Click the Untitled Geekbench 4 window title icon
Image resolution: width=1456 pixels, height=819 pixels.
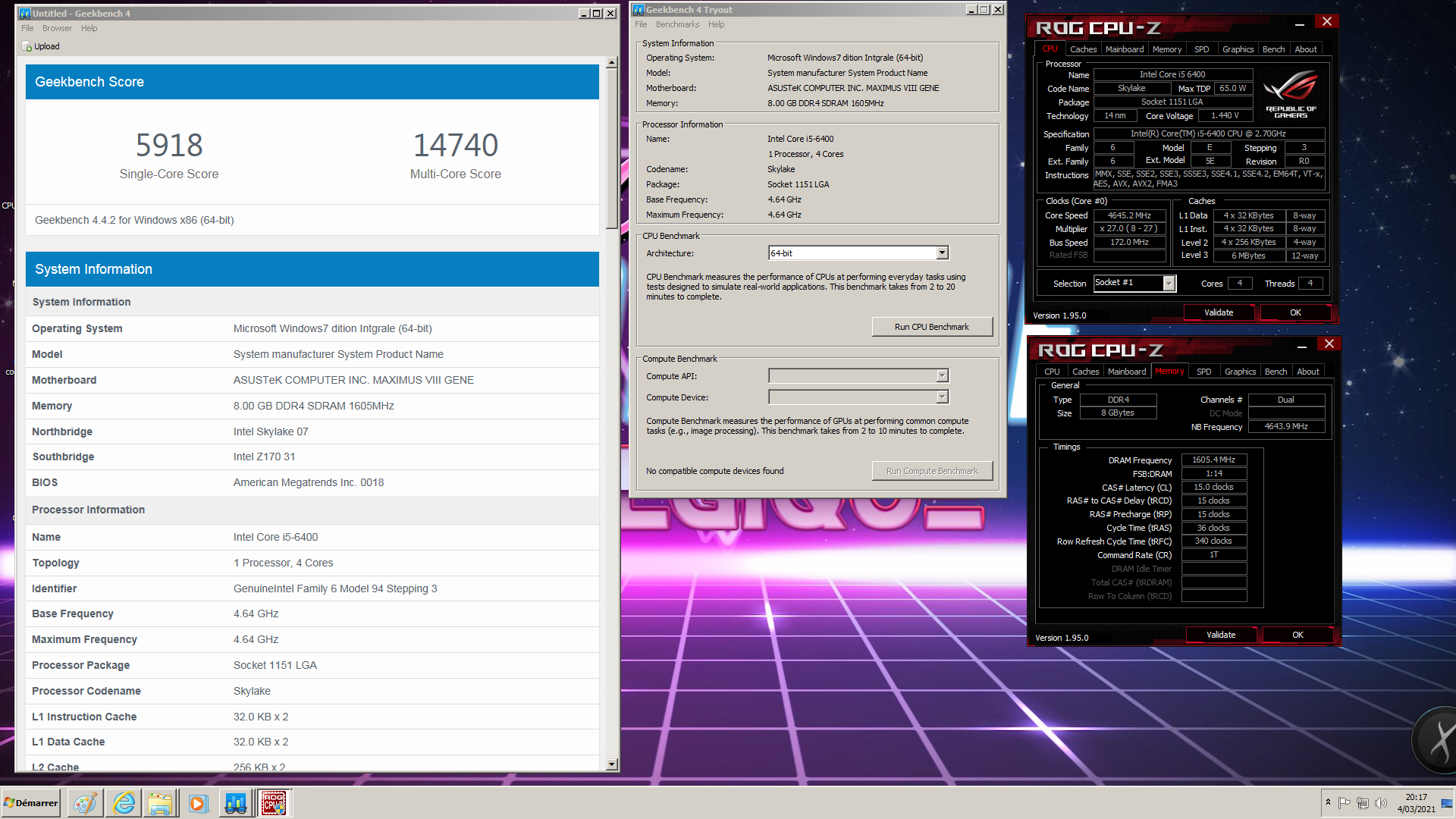coord(24,14)
